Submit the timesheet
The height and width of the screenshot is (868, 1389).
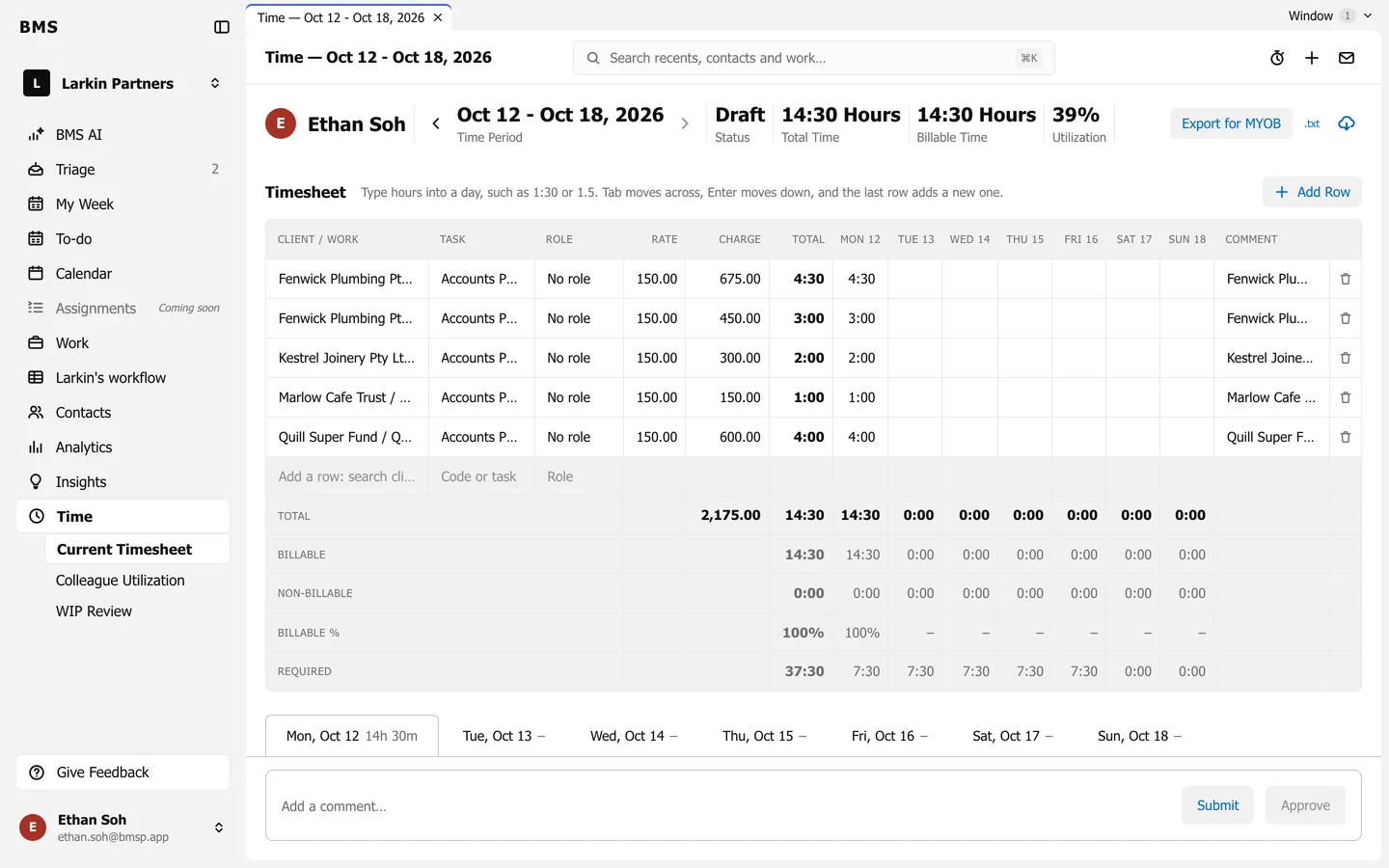click(x=1217, y=805)
